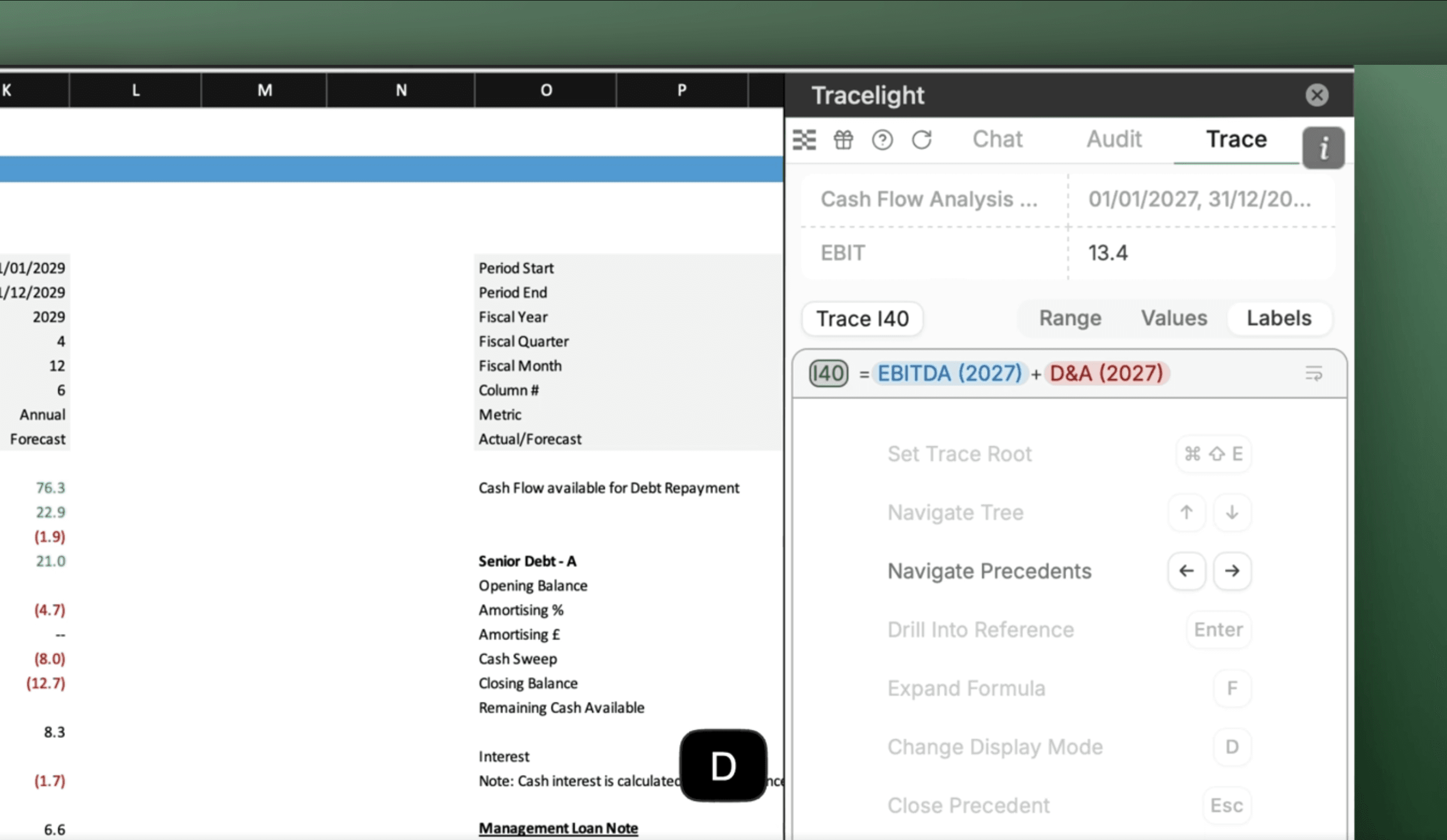
Task: Open the Chat tab
Action: (997, 139)
